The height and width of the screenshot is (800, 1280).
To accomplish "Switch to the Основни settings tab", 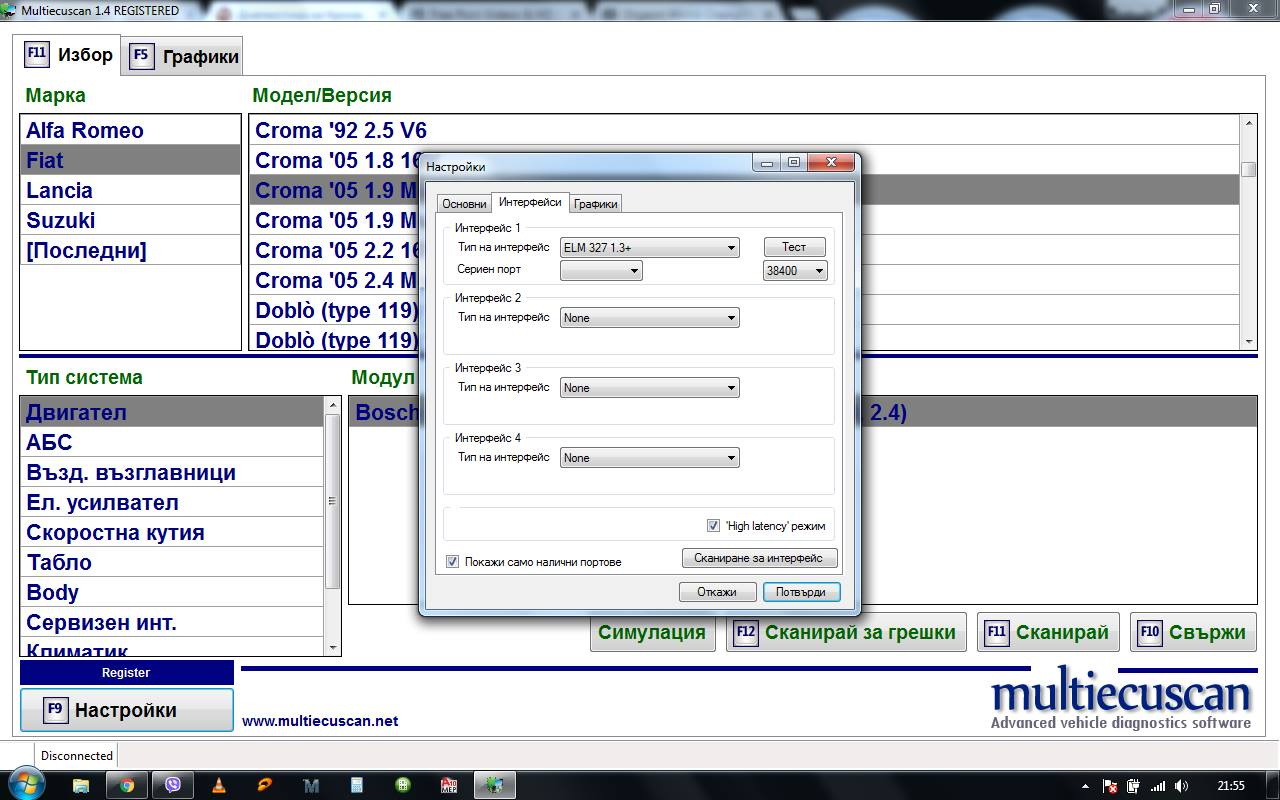I will (x=464, y=204).
